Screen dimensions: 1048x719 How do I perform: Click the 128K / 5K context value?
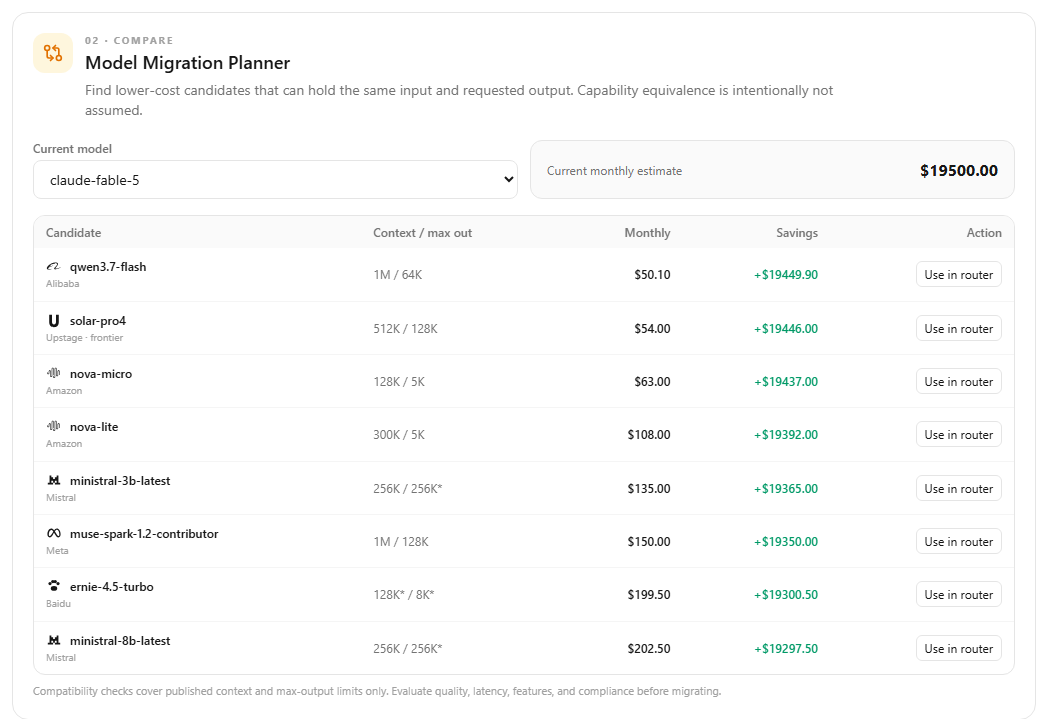(399, 382)
